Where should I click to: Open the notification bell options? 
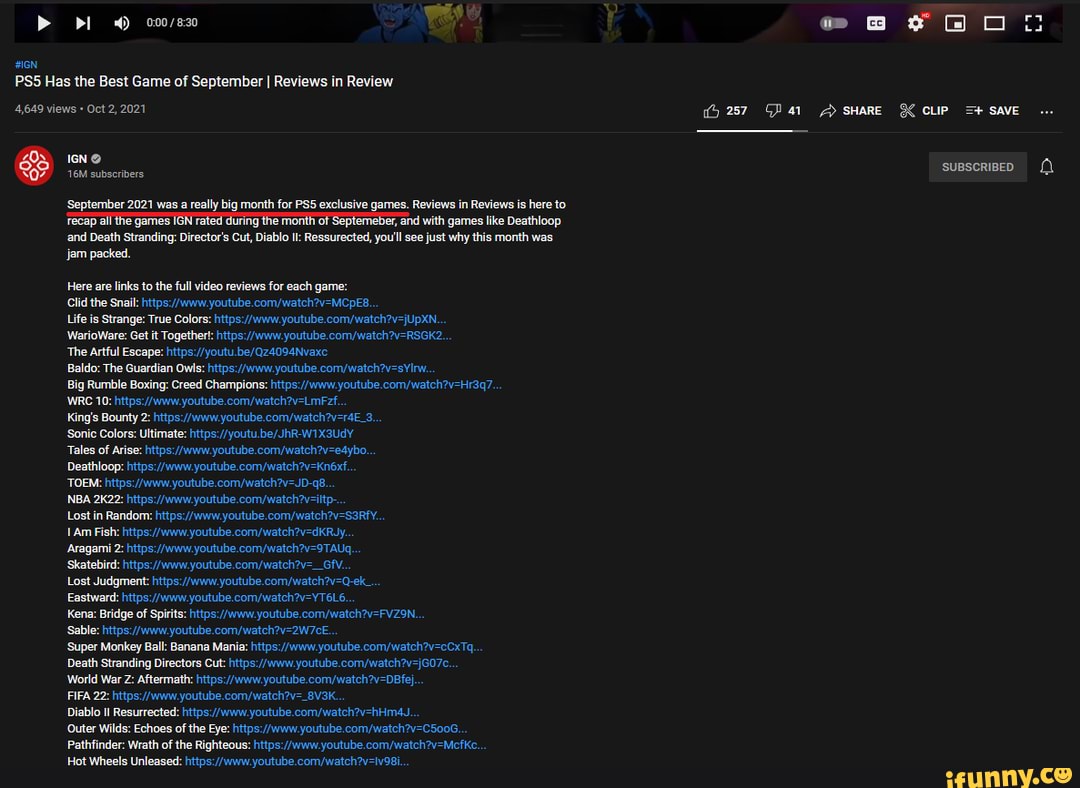pyautogui.click(x=1046, y=167)
